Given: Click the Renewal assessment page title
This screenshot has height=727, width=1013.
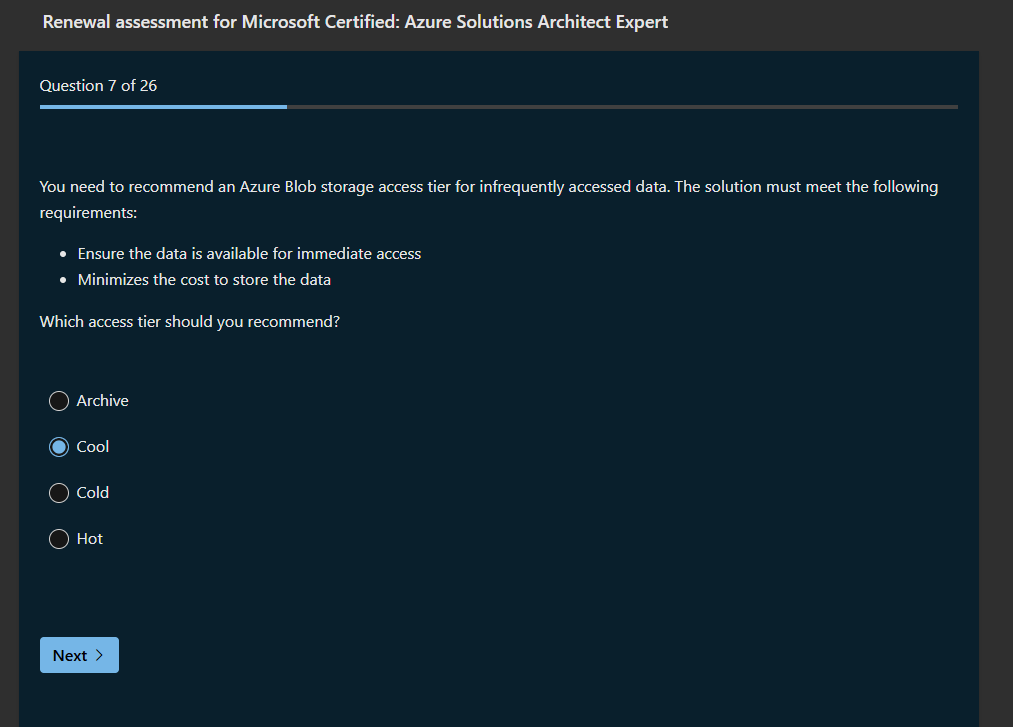Looking at the screenshot, I should tap(355, 22).
